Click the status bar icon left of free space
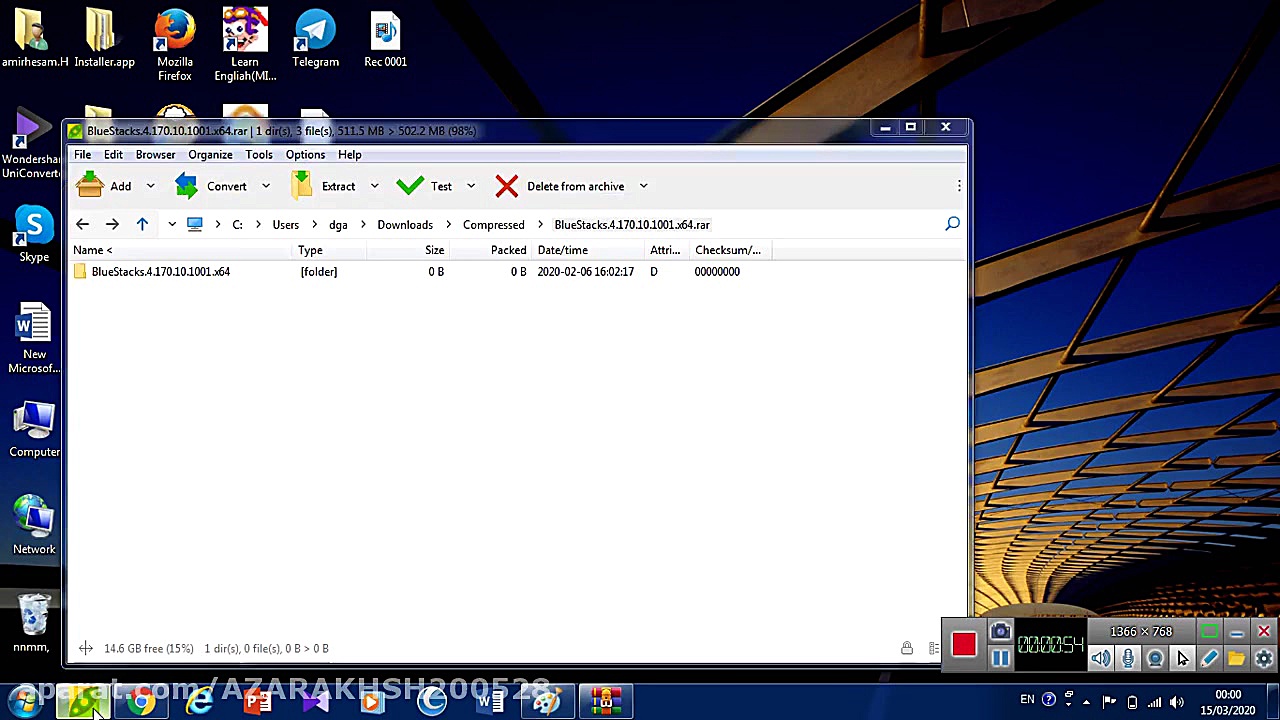Viewport: 1280px width, 720px height. (x=86, y=648)
